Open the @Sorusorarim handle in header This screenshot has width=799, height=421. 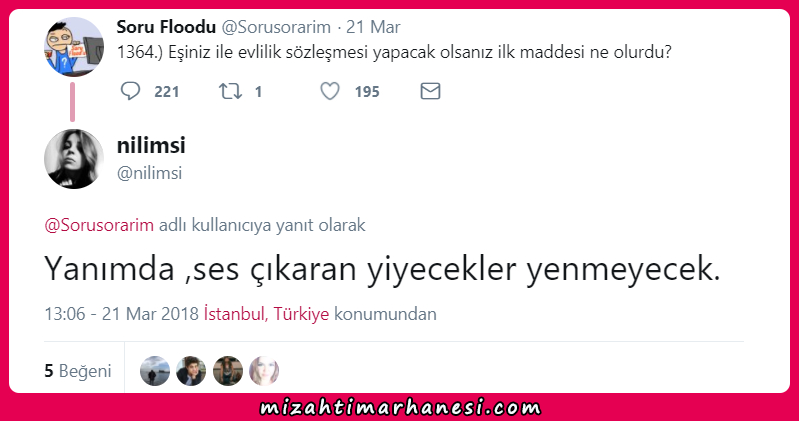(276, 27)
